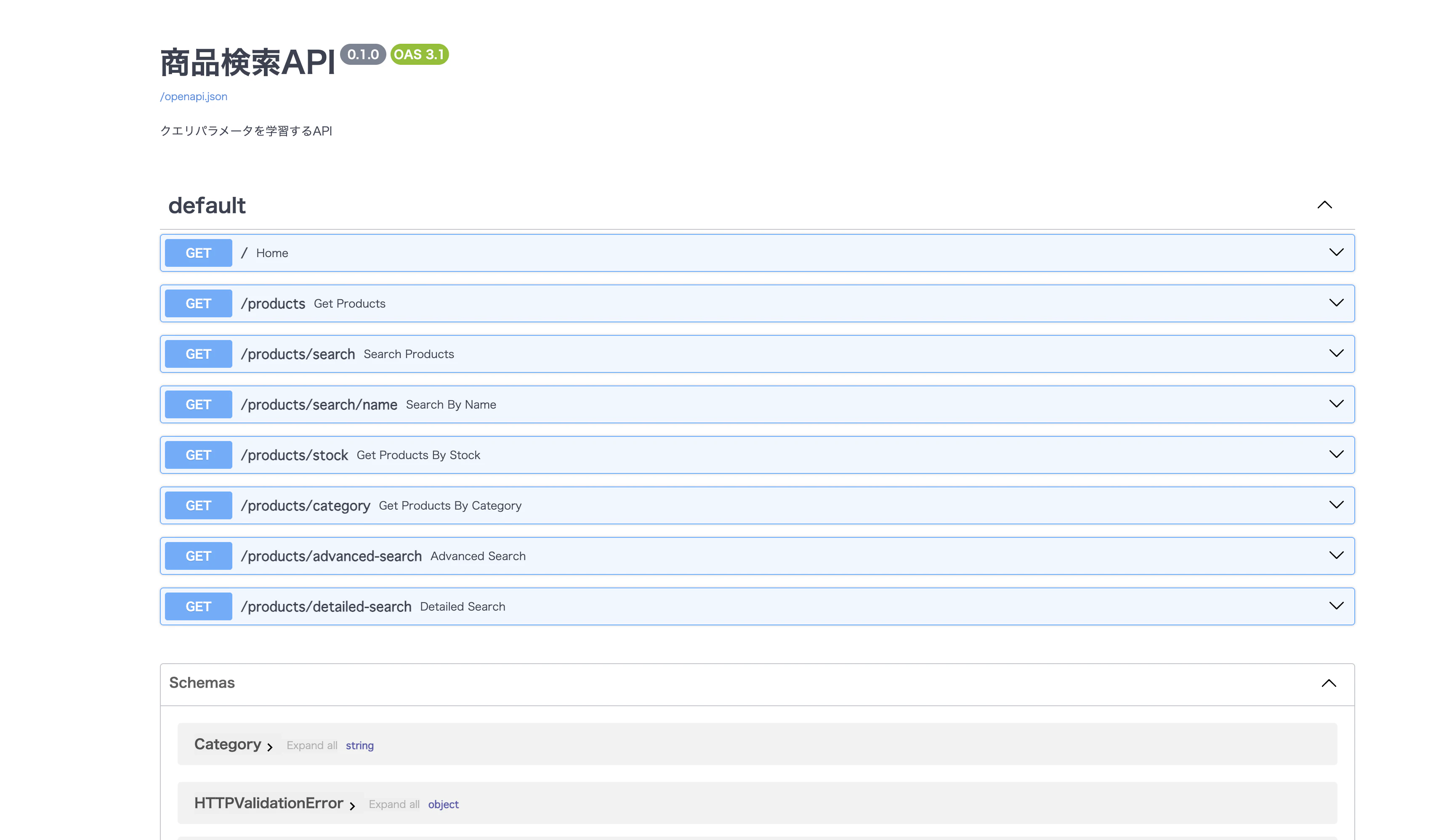
Task: Click the Get Products By Category summary
Action: (x=450, y=505)
